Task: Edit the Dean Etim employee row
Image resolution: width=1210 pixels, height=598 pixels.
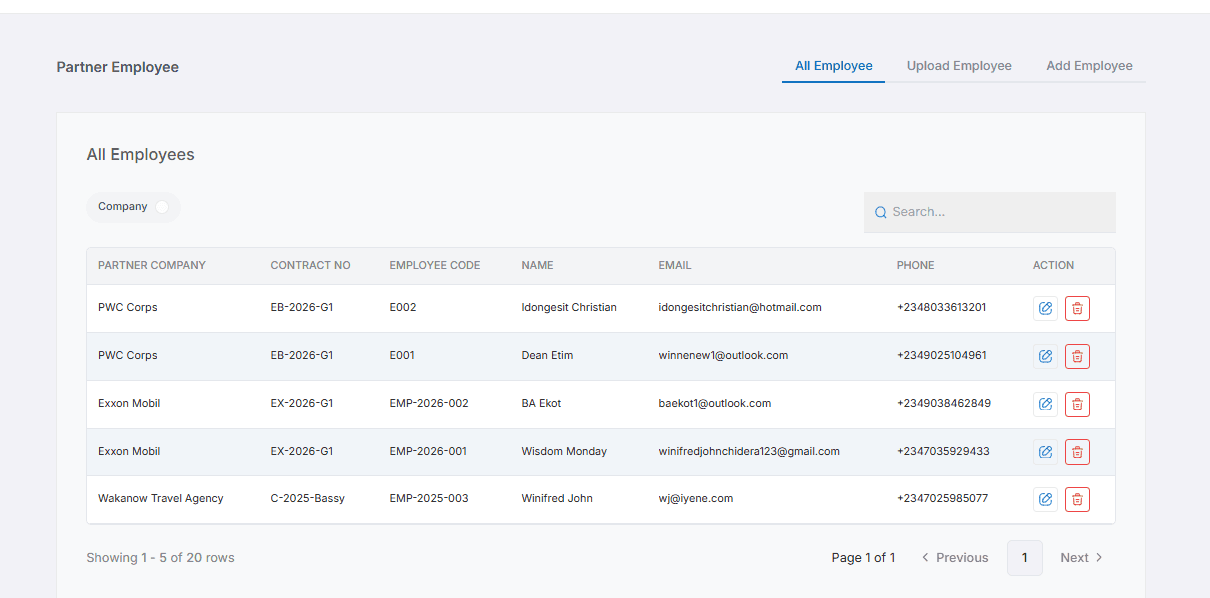Action: pyautogui.click(x=1045, y=356)
